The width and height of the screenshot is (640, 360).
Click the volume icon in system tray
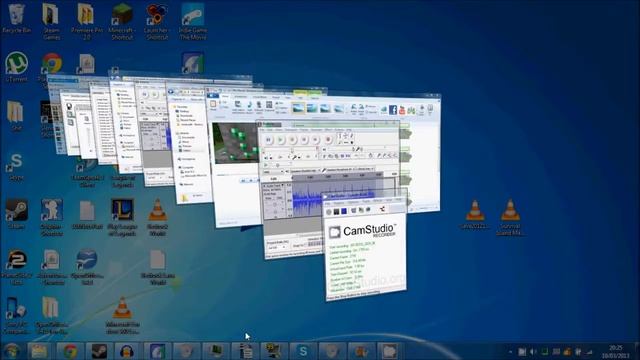click(x=533, y=352)
